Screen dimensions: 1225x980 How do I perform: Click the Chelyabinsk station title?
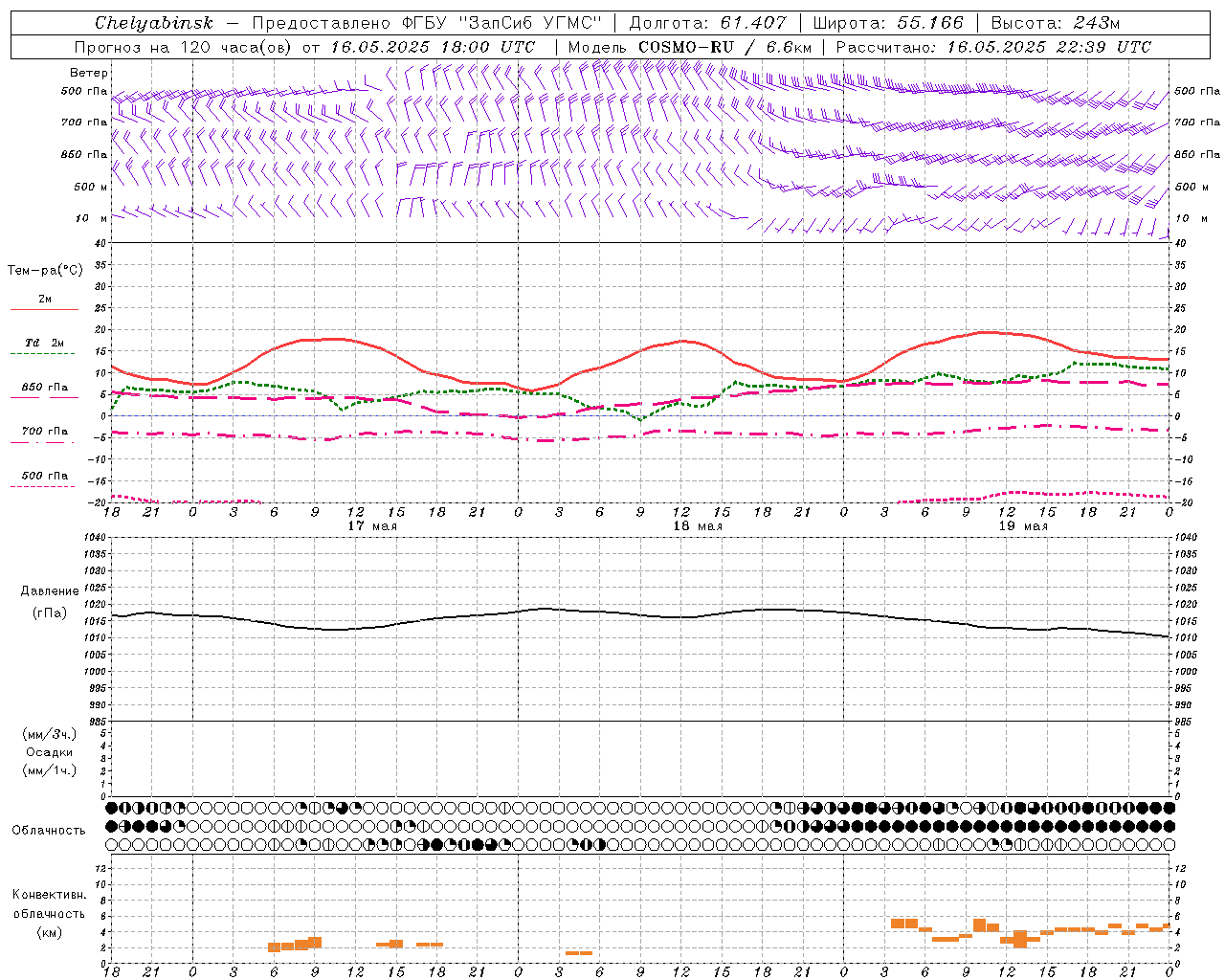154,23
